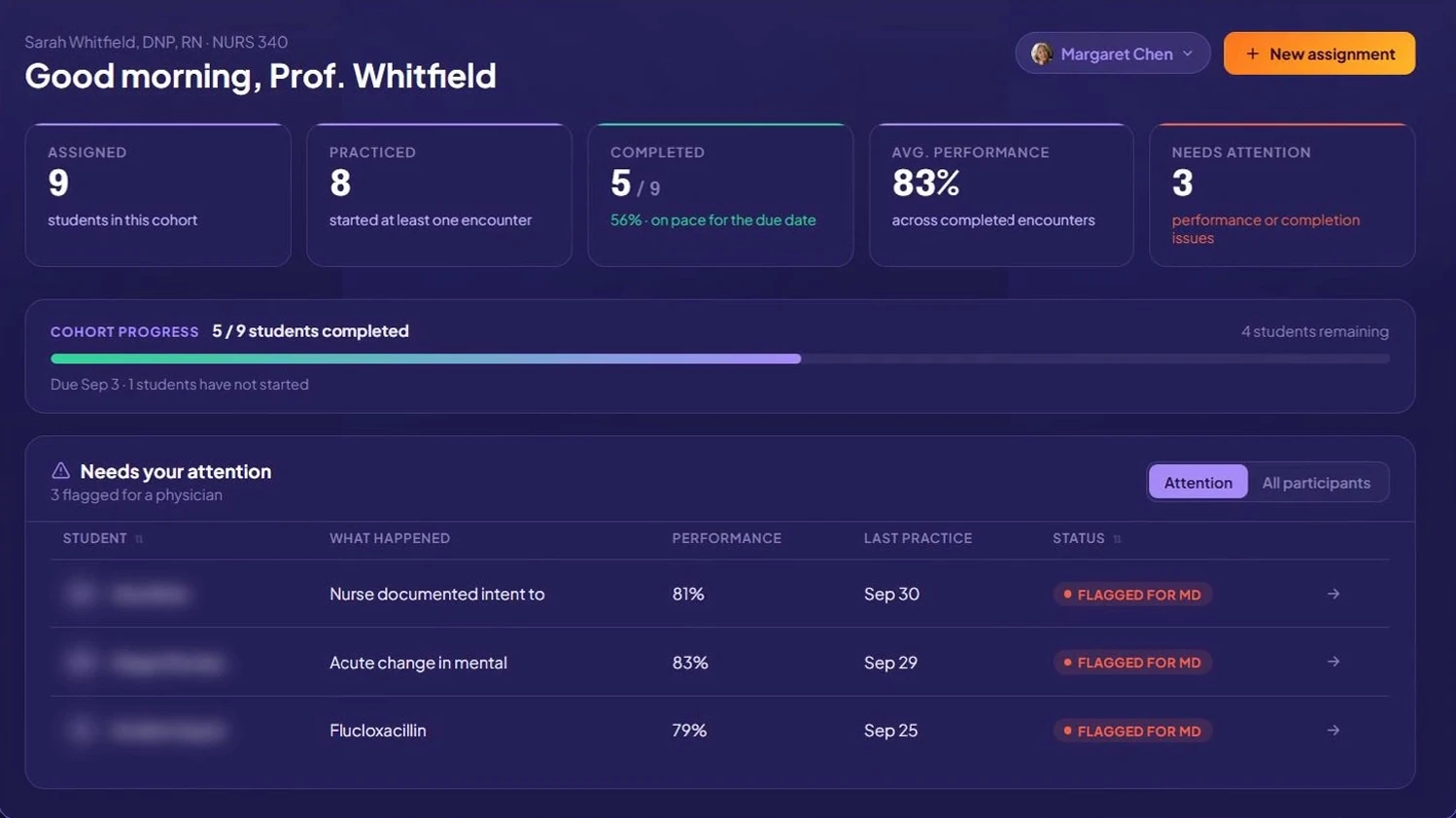Click the plus icon in New assignment
Screen dimensions: 1456x818
1252,54
